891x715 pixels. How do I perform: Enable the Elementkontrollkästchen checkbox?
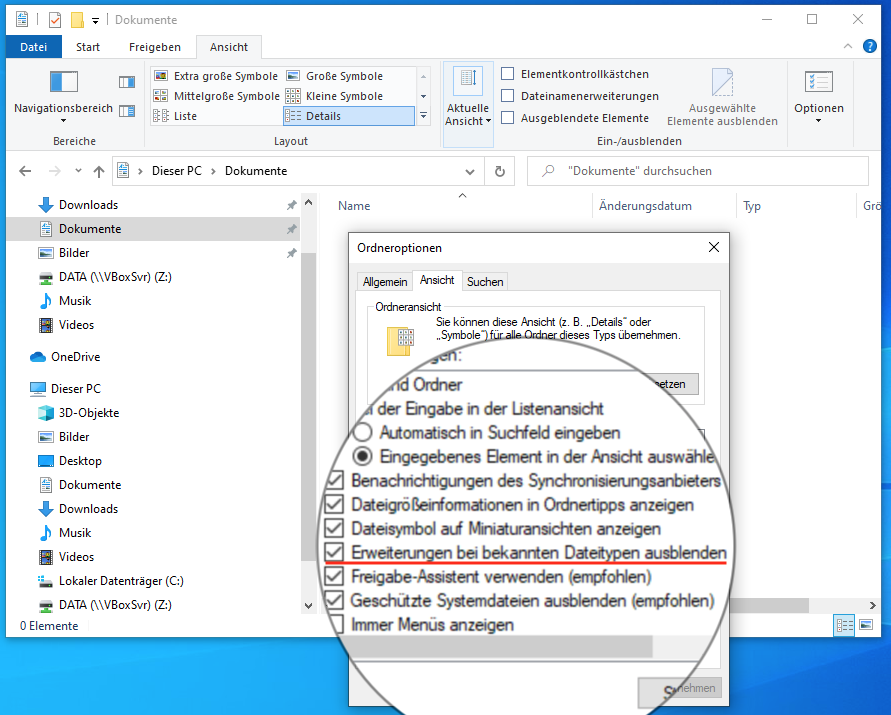pyautogui.click(x=508, y=74)
